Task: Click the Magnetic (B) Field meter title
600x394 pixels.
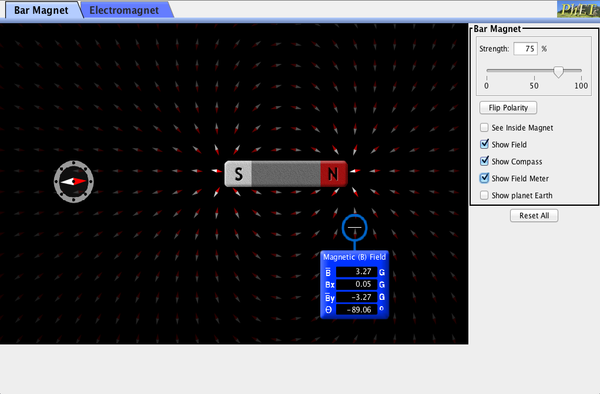Action: pyautogui.click(x=354, y=257)
